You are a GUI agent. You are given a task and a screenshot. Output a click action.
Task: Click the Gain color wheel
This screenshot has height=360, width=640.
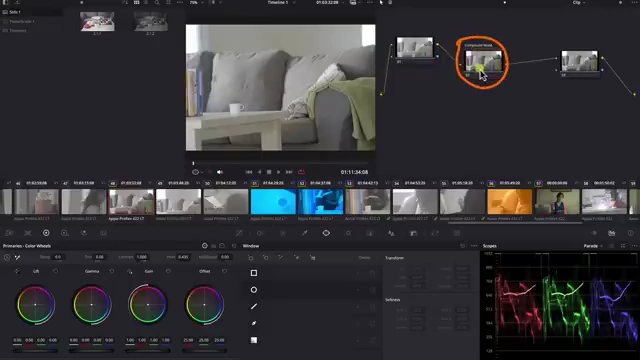tap(148, 305)
